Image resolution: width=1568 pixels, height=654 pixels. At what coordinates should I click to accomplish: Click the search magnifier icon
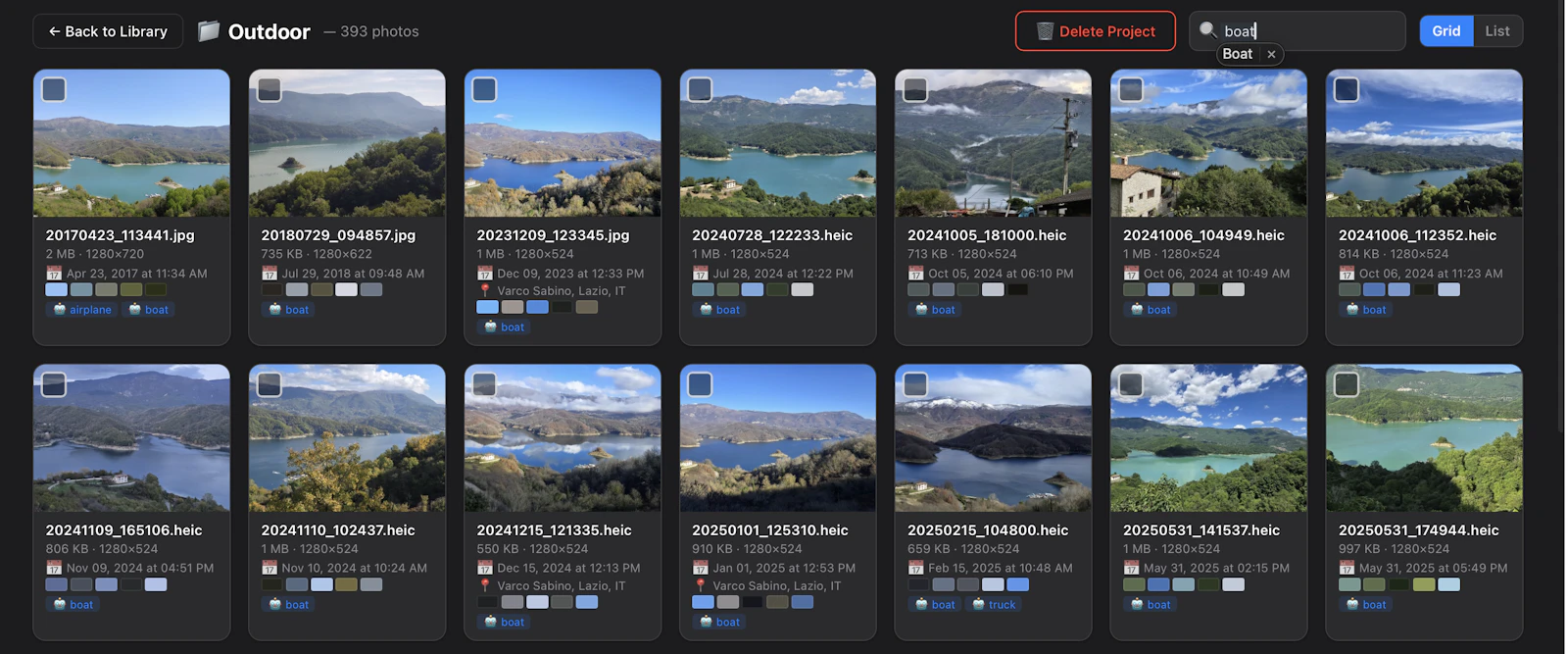(x=1208, y=30)
